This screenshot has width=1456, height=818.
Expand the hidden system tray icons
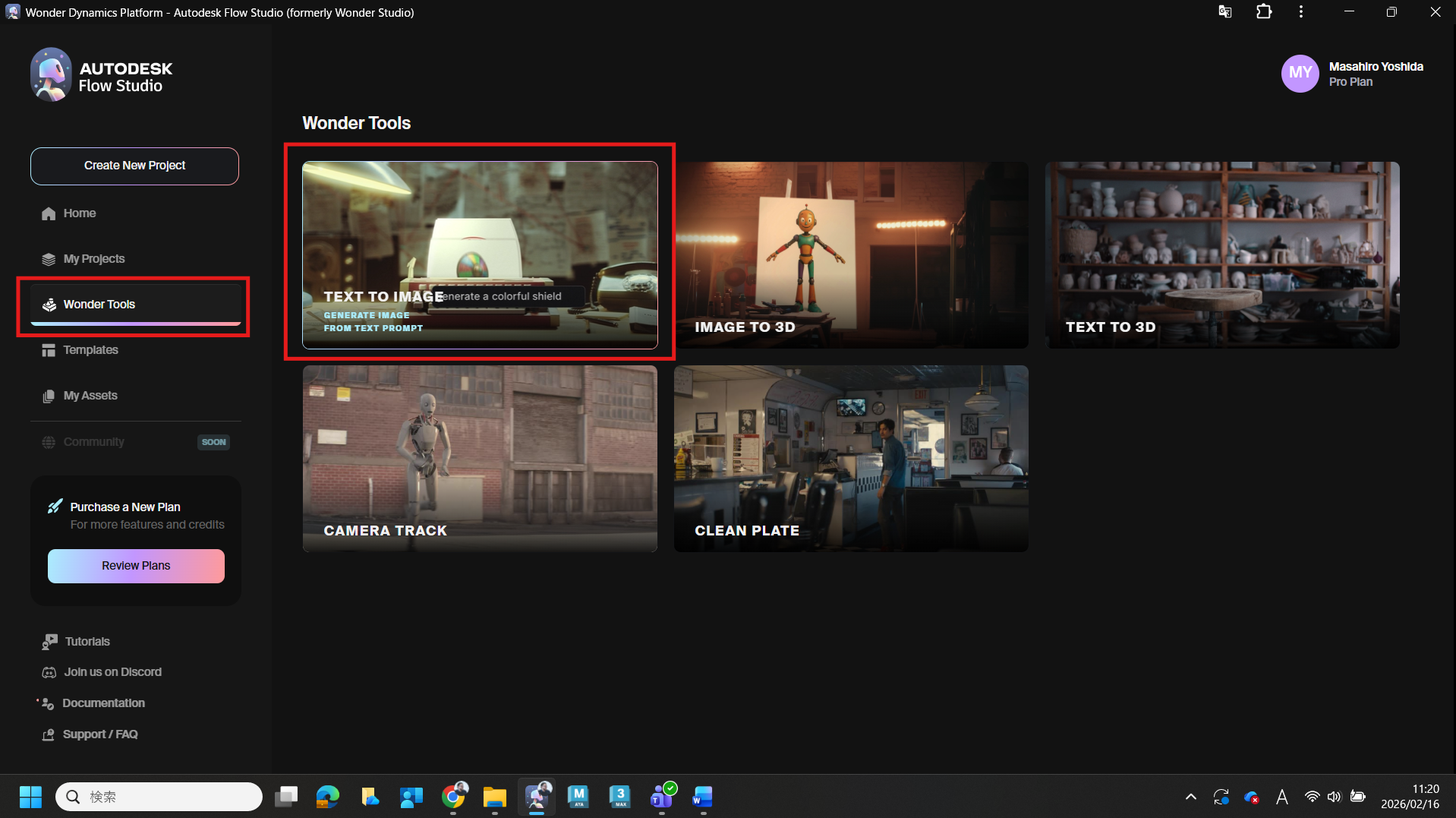click(x=1190, y=796)
